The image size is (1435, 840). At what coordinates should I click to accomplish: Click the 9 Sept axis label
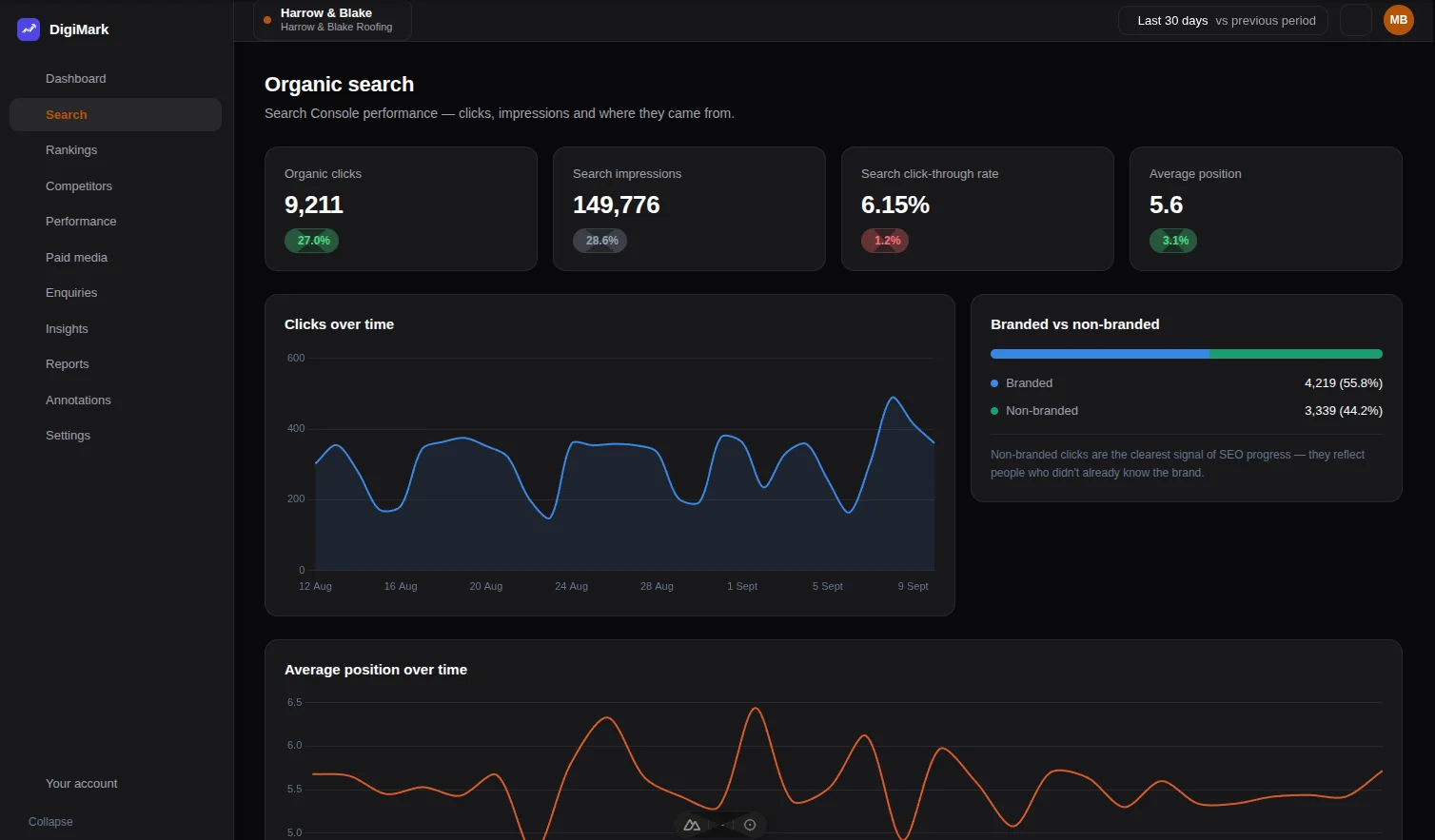(914, 586)
